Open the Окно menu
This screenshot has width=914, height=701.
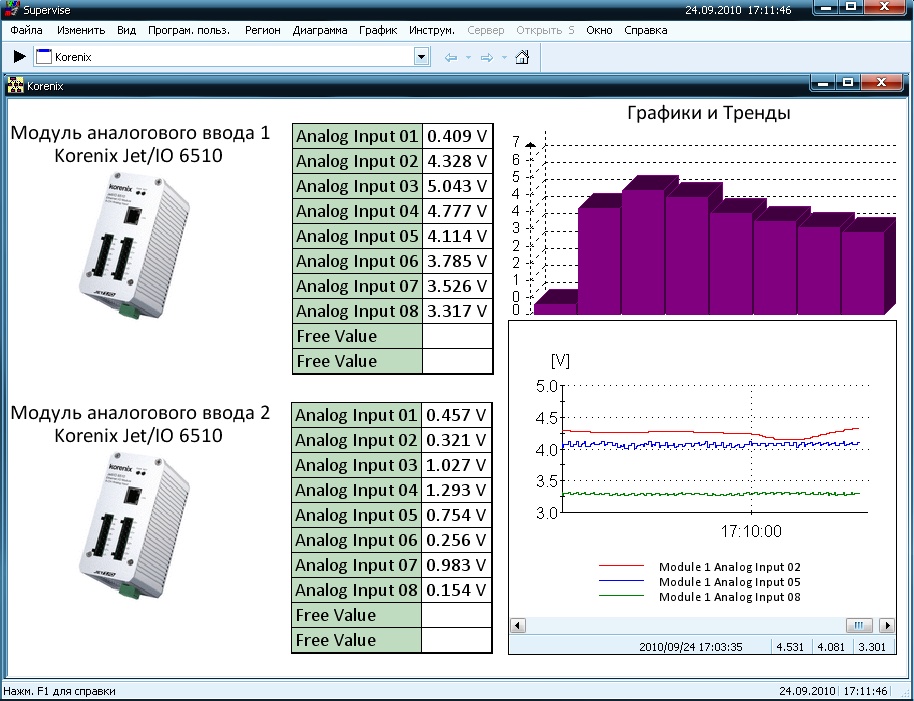coord(599,30)
